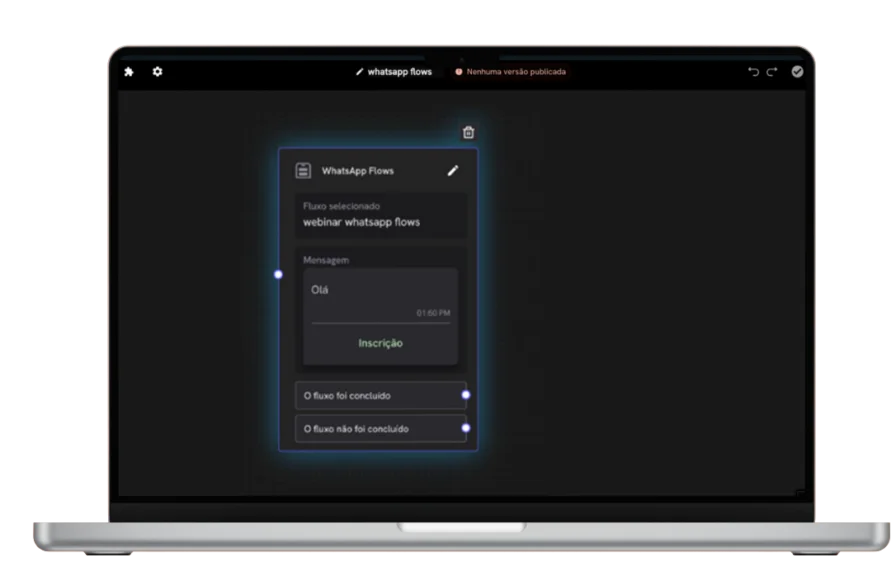Open the settings gear icon

(x=157, y=72)
